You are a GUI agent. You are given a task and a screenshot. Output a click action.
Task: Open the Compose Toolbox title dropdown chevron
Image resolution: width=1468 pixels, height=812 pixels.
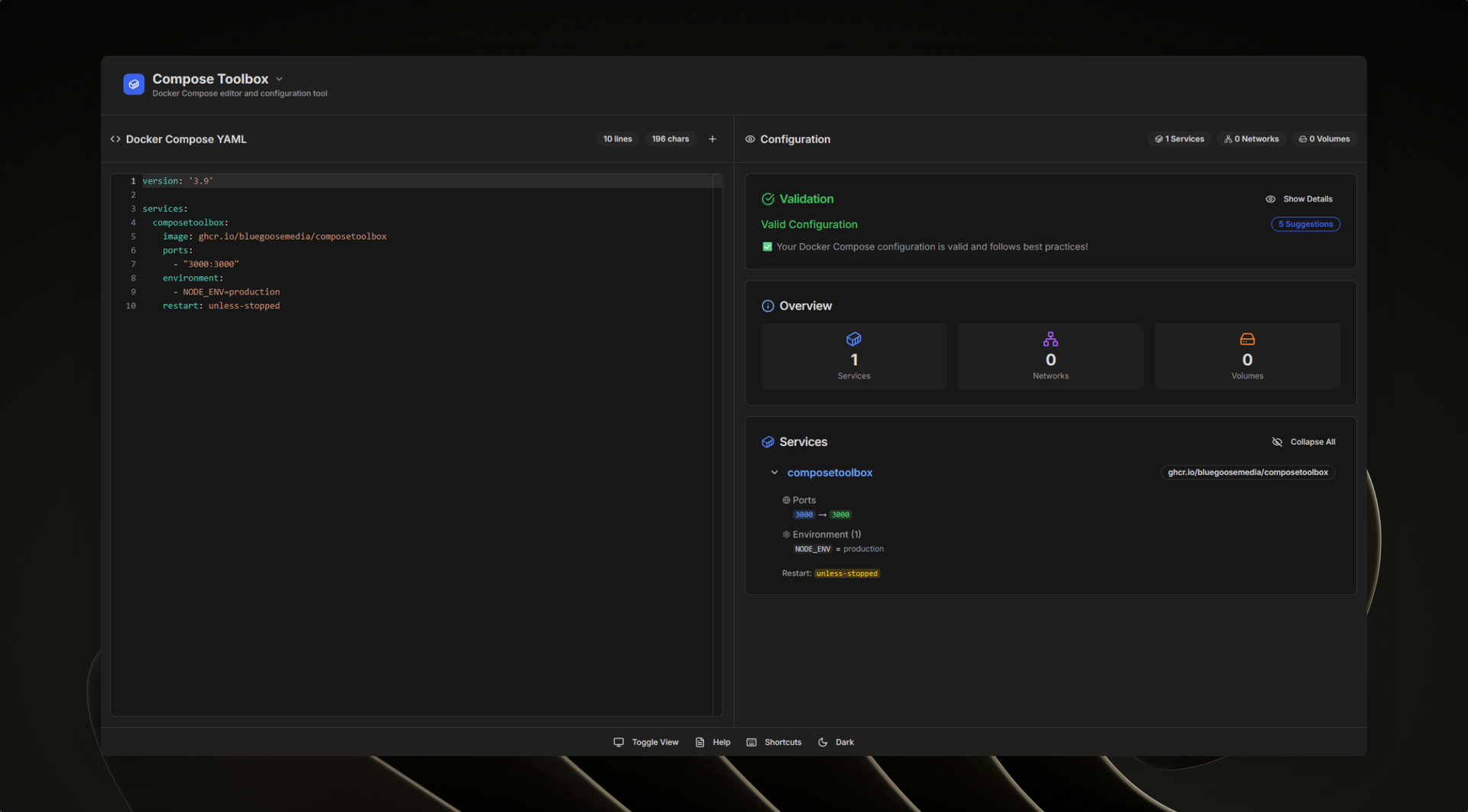coord(279,79)
